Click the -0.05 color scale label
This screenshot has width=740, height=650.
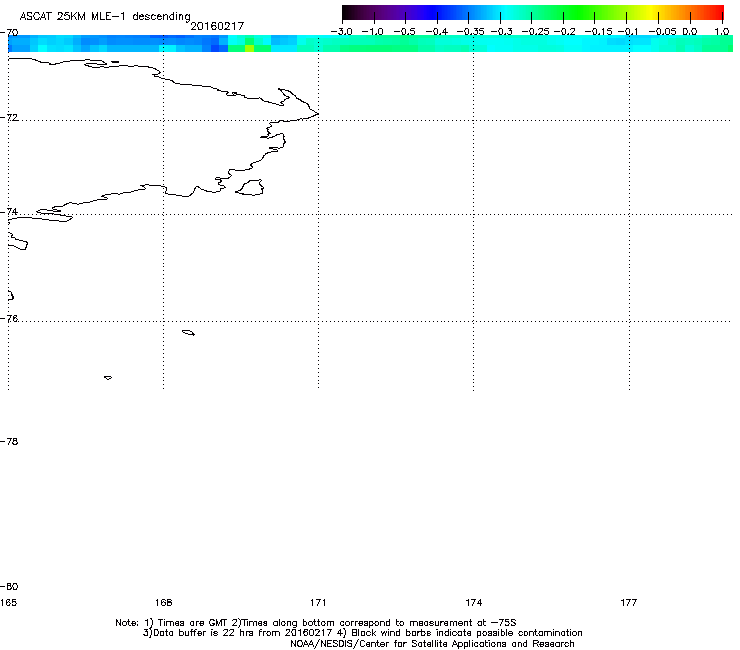click(662, 32)
